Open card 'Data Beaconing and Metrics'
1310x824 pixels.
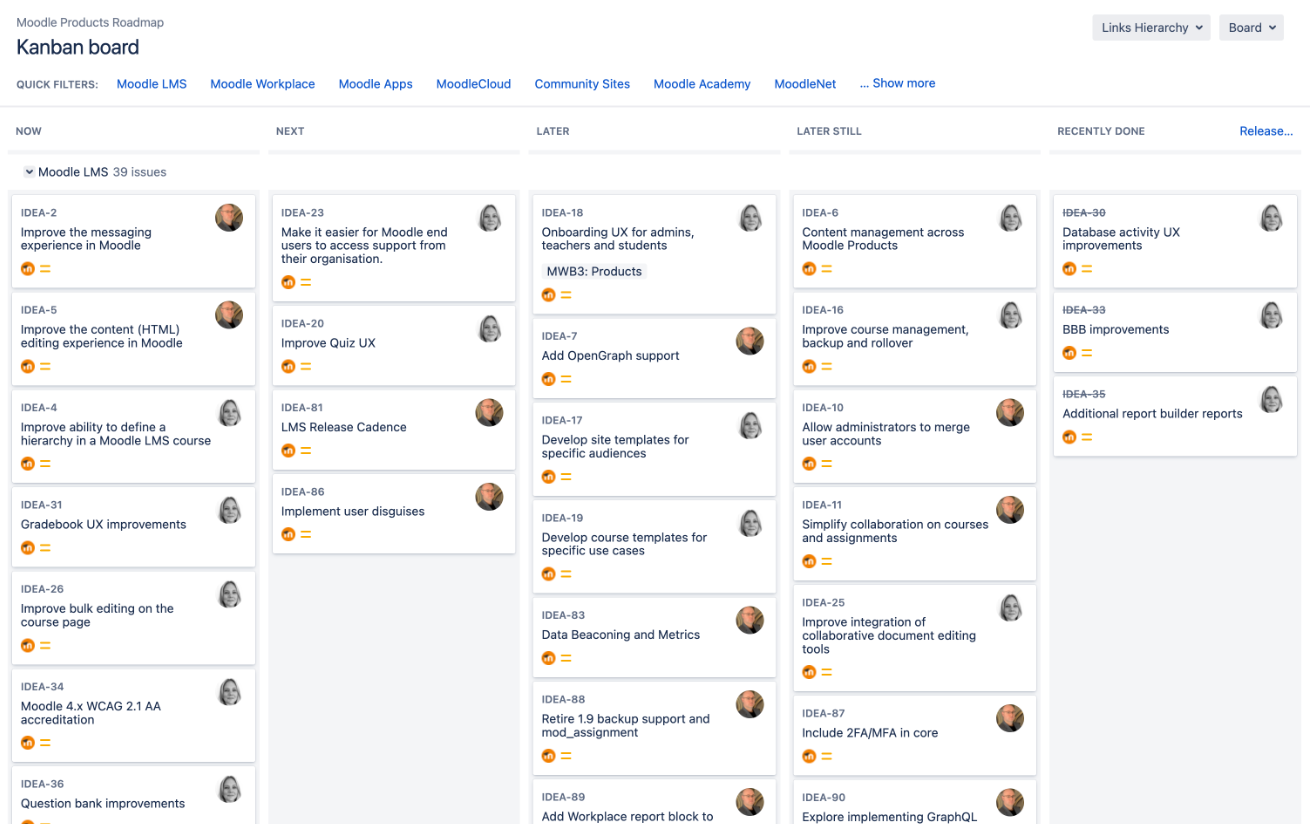click(655, 637)
